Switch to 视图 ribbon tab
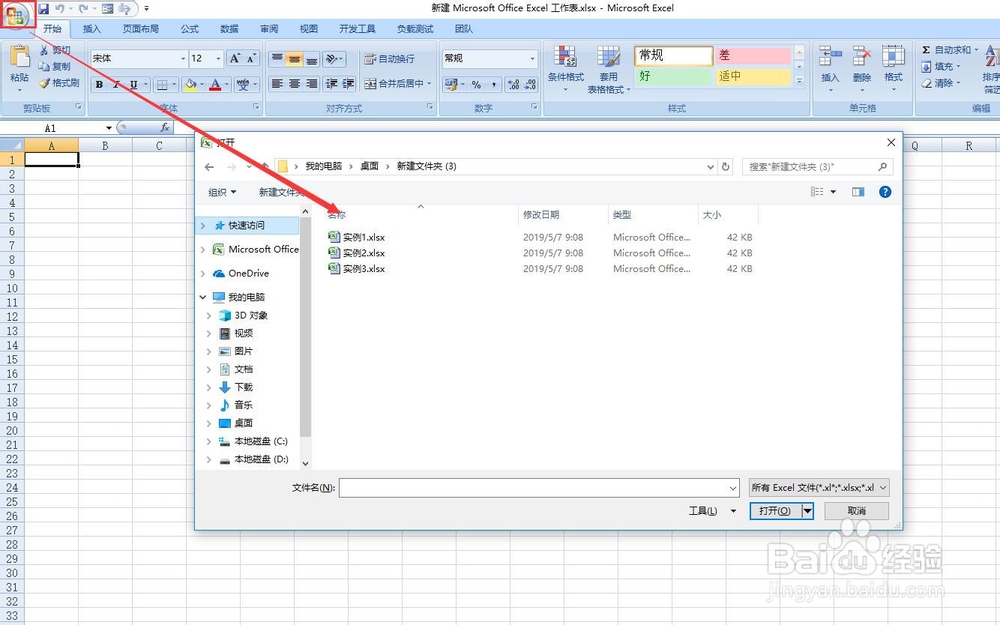This screenshot has width=1000, height=625. [x=309, y=29]
